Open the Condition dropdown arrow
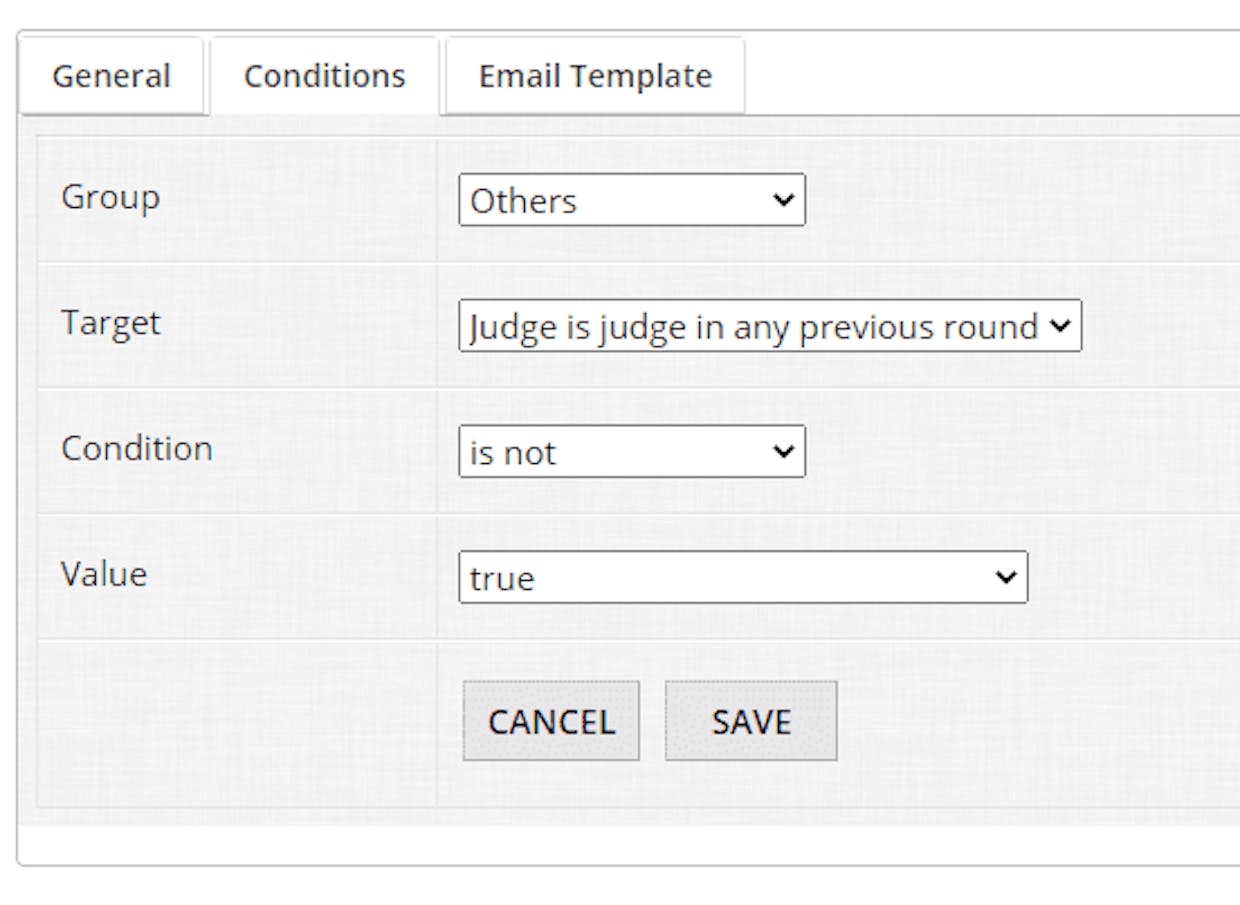The width and height of the screenshot is (1240, 905). coord(783,451)
